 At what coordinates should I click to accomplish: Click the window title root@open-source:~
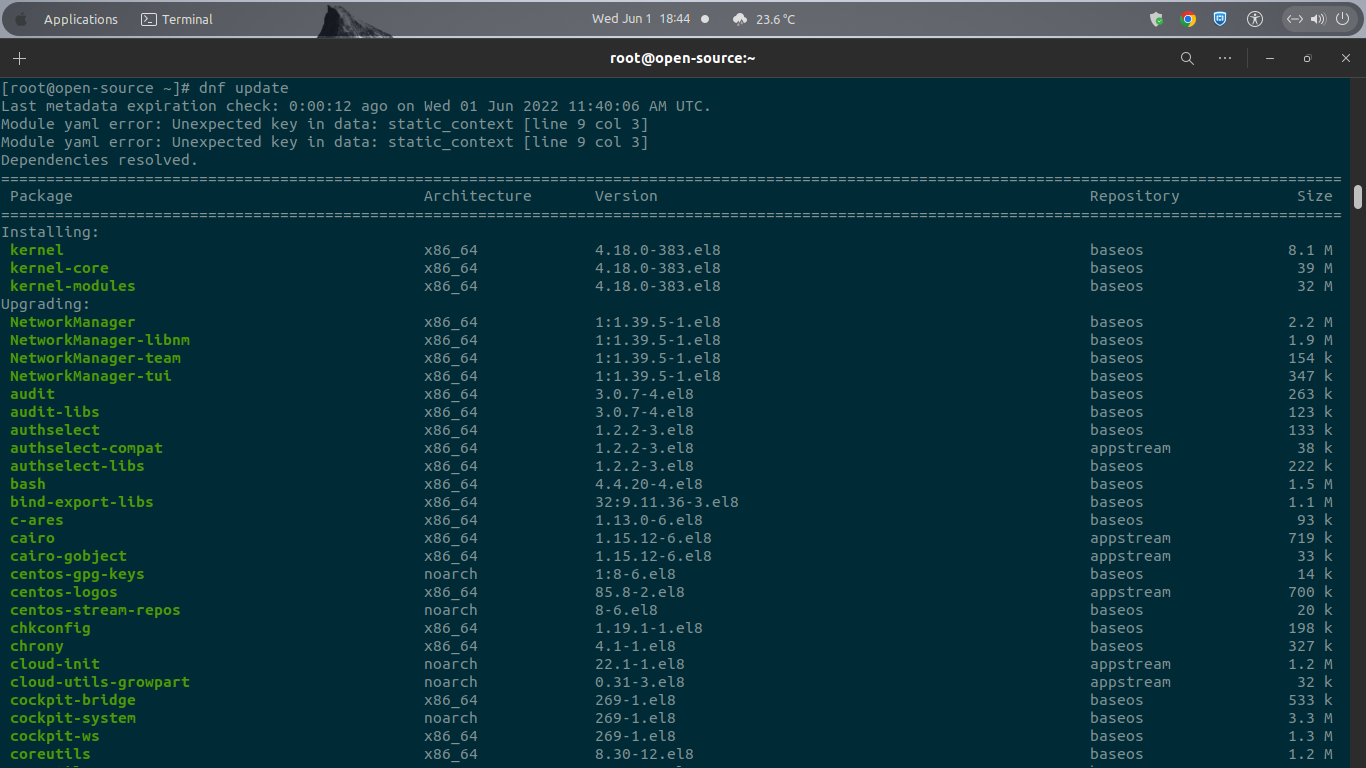[682, 58]
